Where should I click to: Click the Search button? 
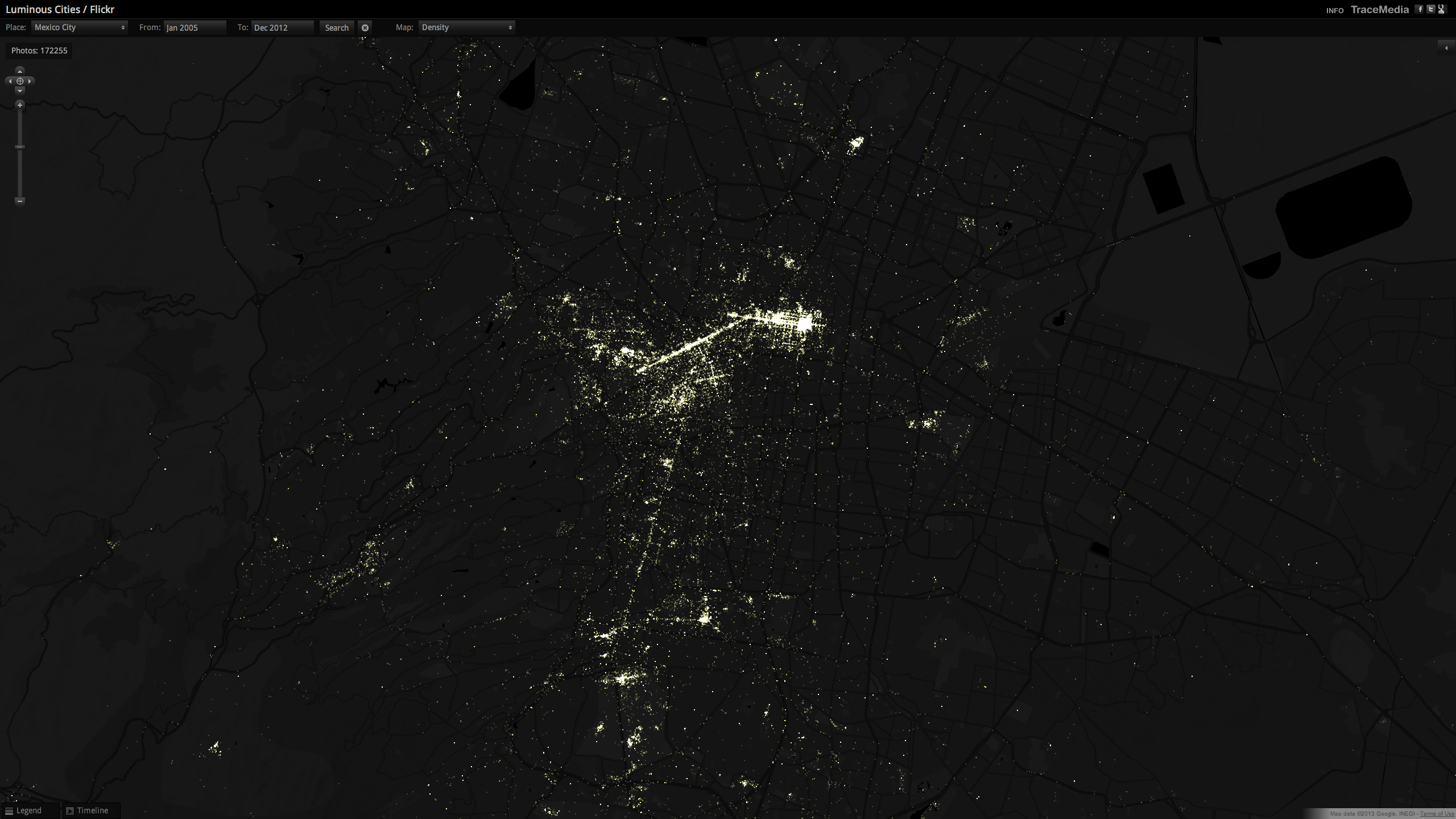(337, 27)
